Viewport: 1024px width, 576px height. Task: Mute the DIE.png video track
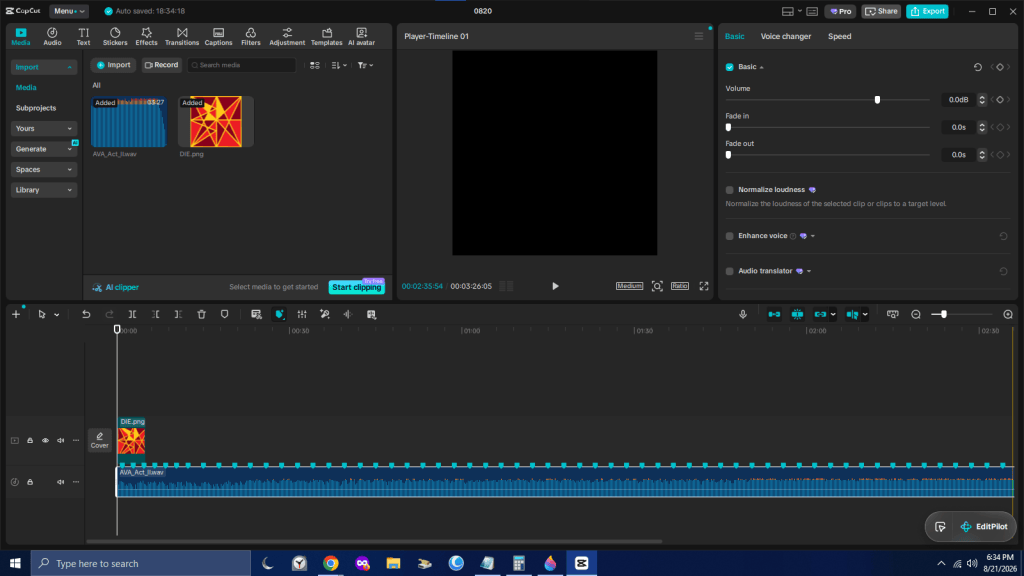click(x=61, y=441)
